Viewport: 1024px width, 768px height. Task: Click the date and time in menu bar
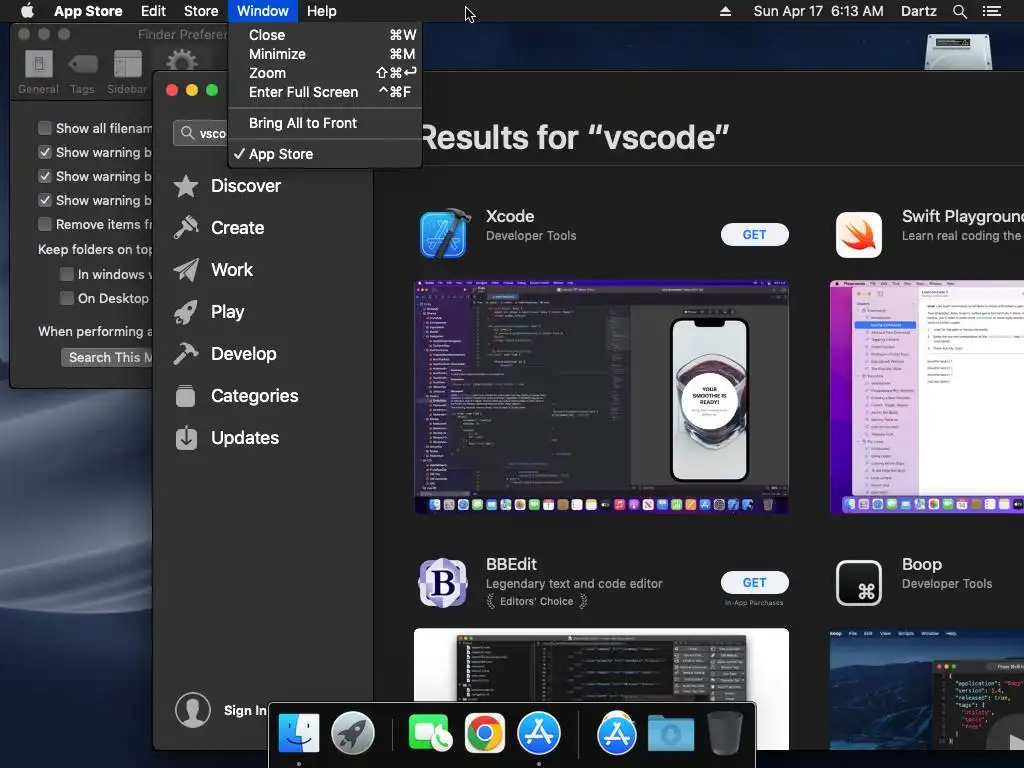(x=818, y=11)
